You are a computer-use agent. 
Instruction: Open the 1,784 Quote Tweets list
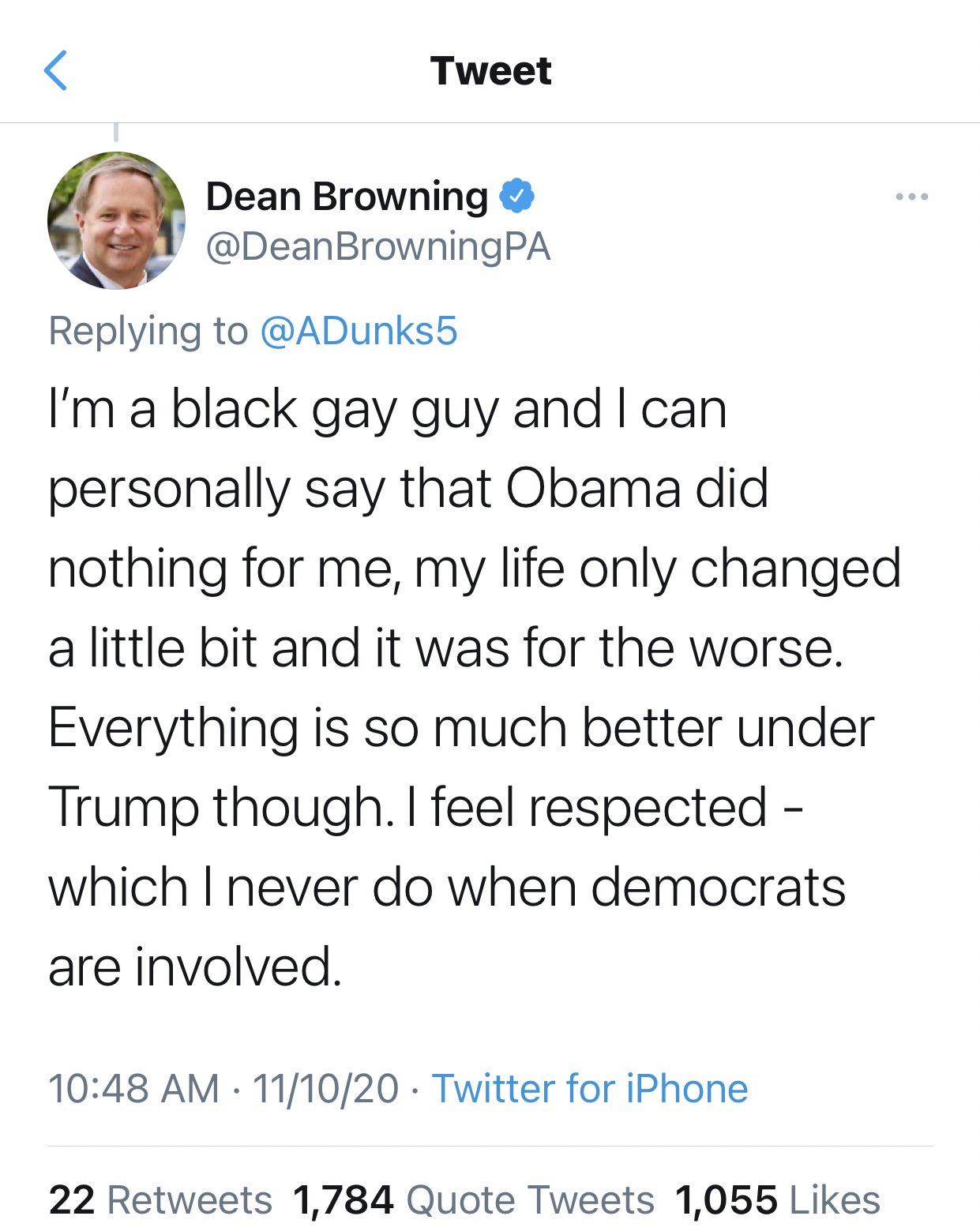(x=473, y=1199)
